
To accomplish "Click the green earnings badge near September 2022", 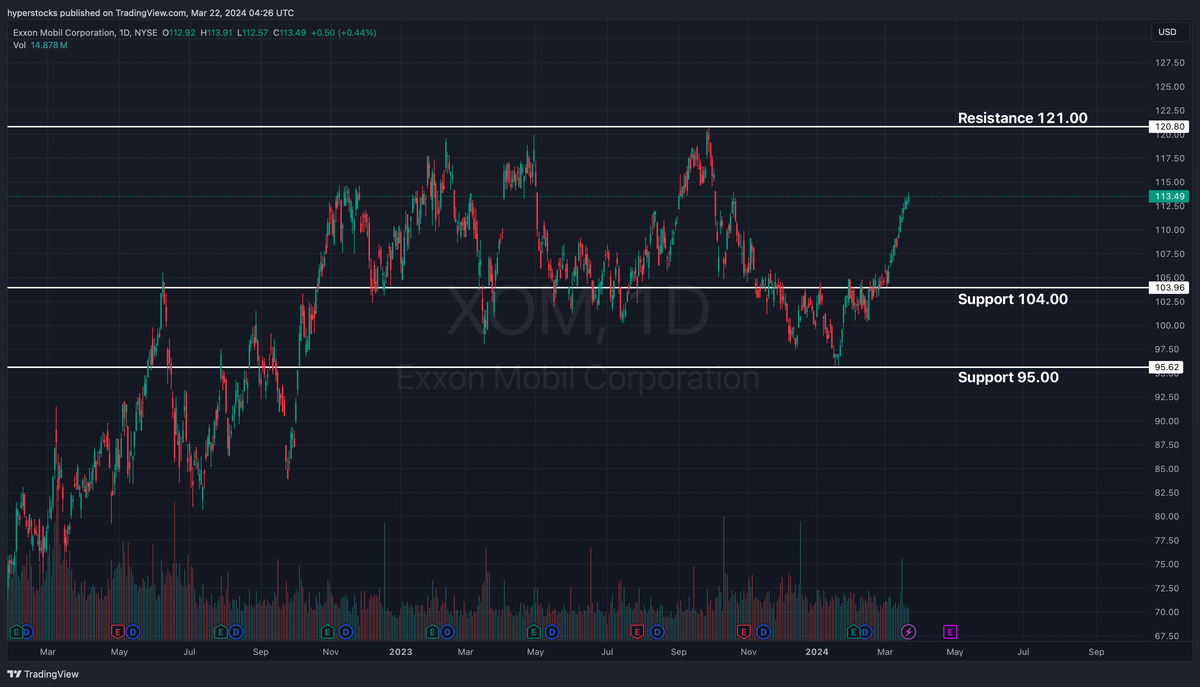I will (222, 632).
